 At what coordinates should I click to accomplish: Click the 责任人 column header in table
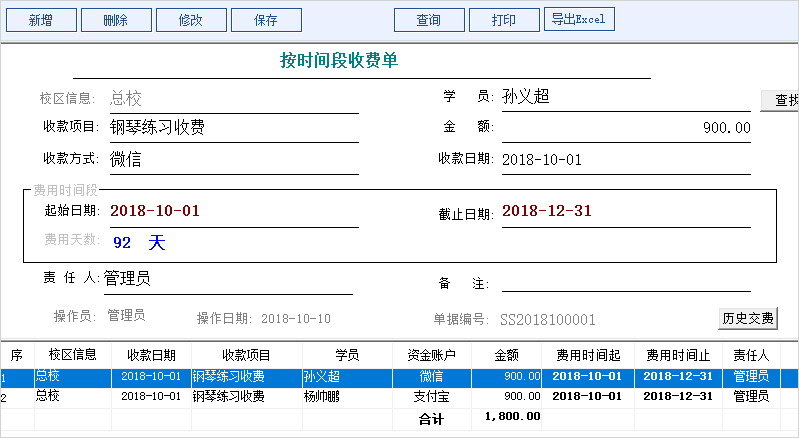[751, 355]
